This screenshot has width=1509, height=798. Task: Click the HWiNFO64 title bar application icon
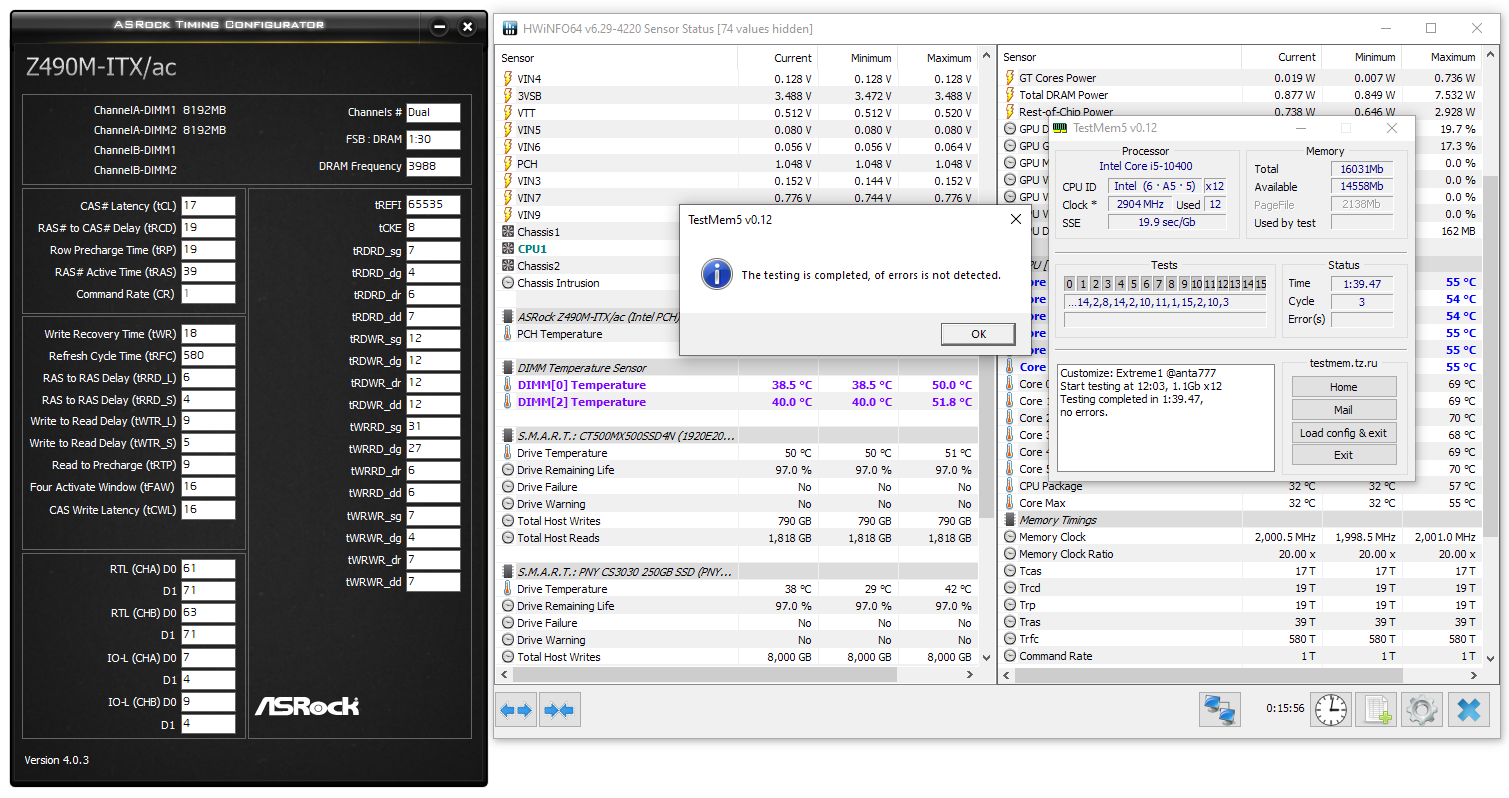click(510, 29)
